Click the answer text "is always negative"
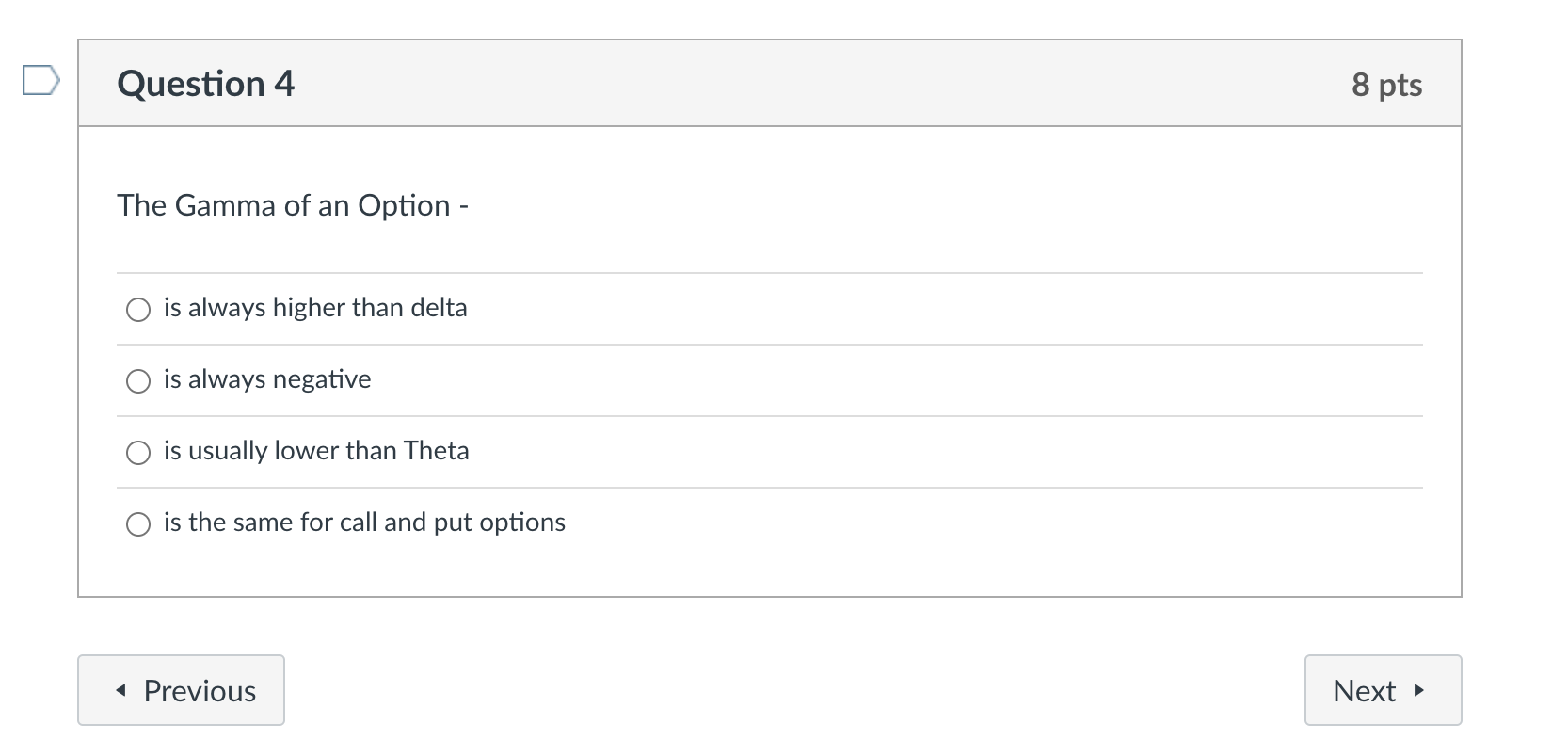1568x740 pixels. (267, 379)
